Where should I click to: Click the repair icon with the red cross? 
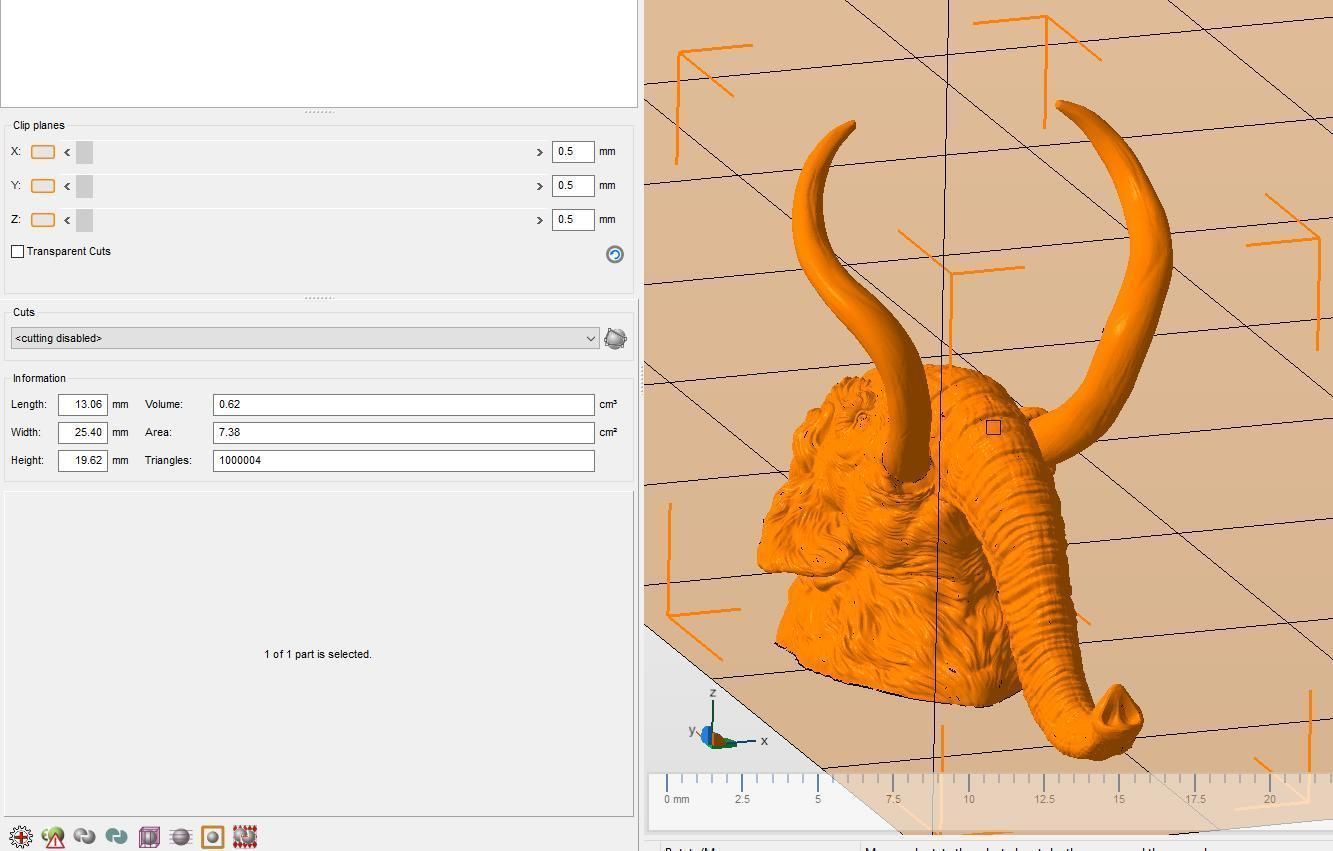21,837
